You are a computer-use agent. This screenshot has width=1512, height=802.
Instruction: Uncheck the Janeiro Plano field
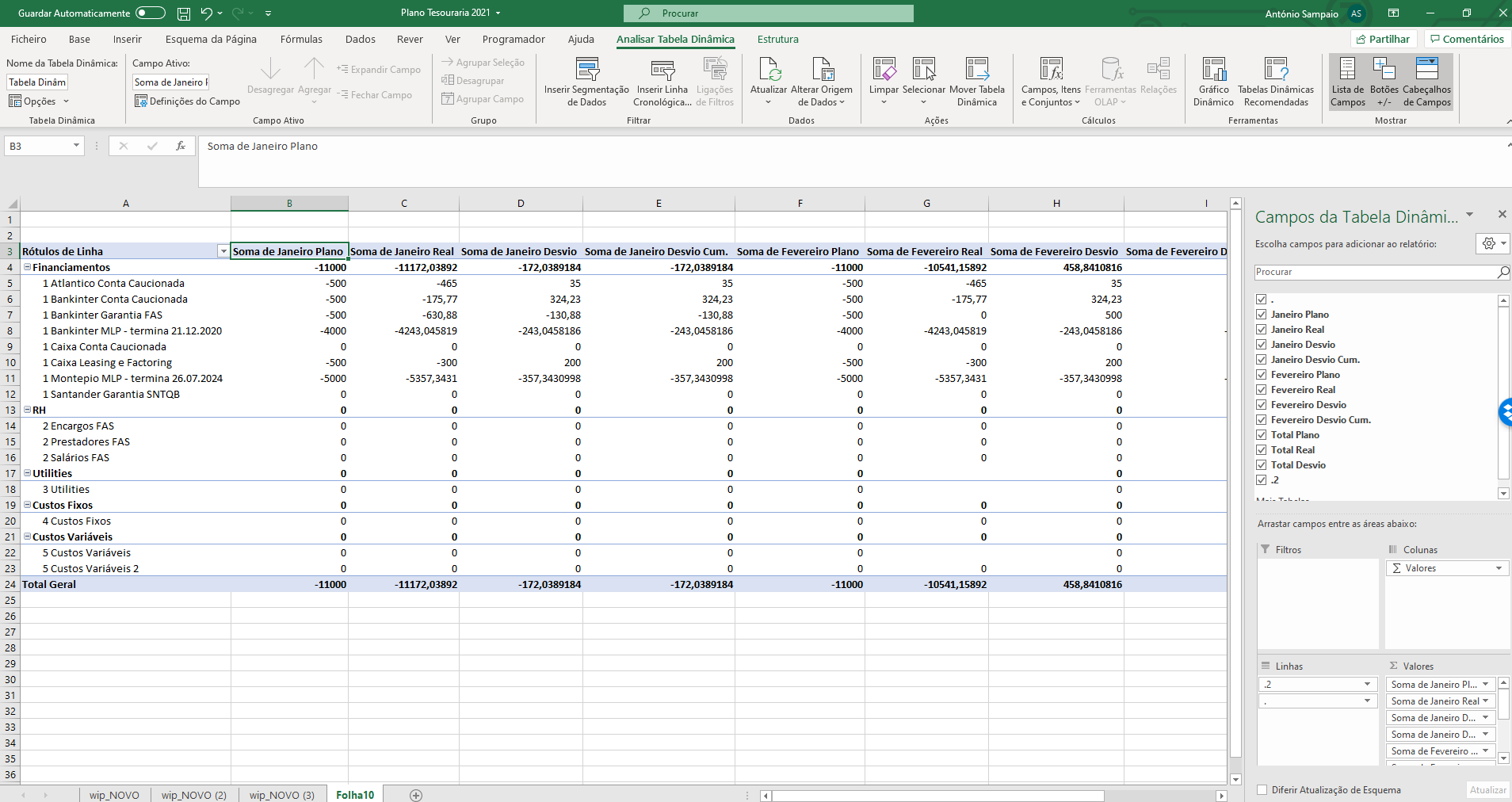[x=1262, y=314]
